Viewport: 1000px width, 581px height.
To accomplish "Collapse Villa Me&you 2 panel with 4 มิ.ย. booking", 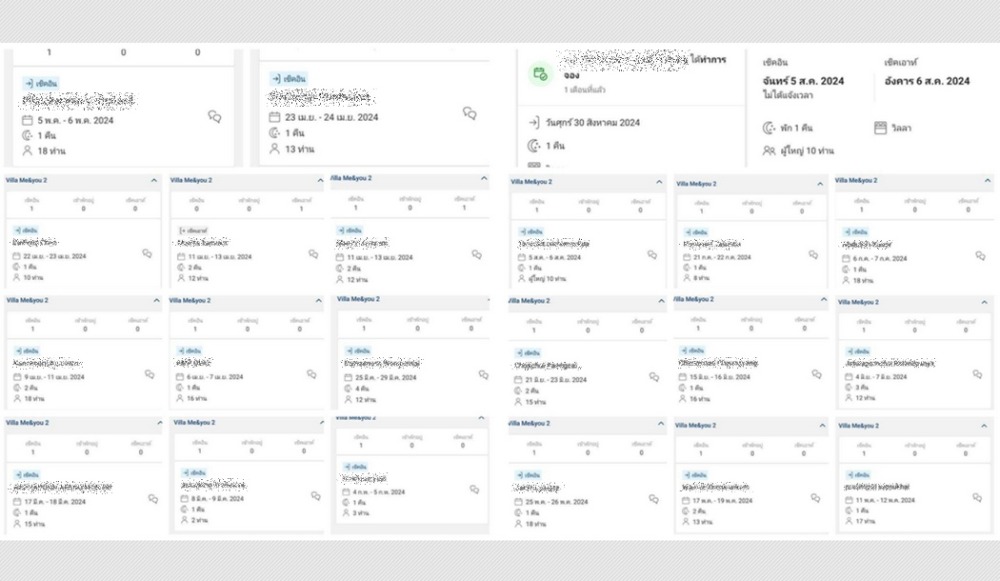I will tap(984, 302).
